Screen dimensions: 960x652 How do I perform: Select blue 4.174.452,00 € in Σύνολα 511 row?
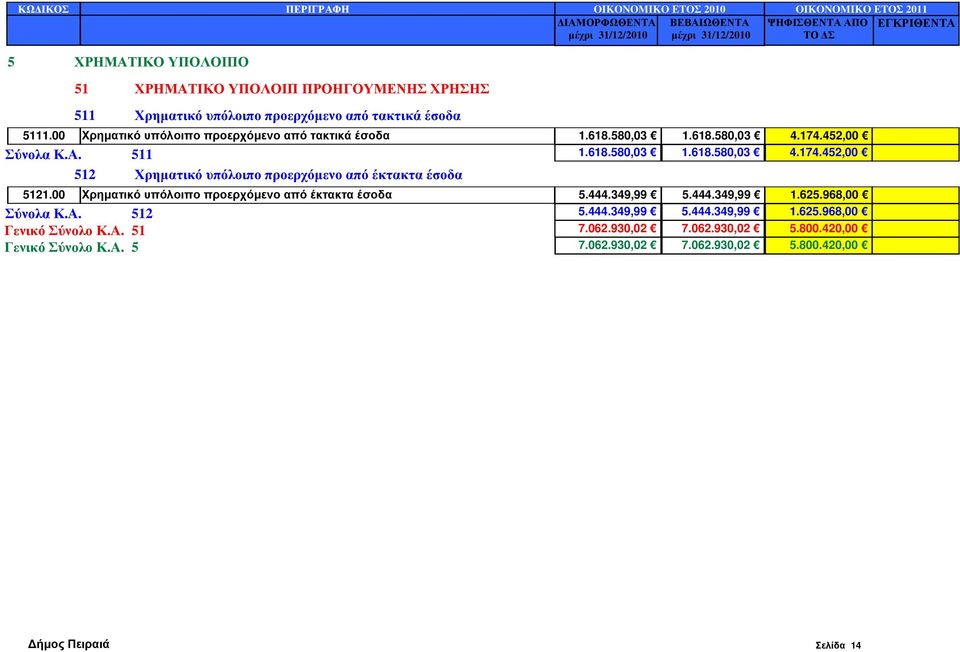point(819,152)
